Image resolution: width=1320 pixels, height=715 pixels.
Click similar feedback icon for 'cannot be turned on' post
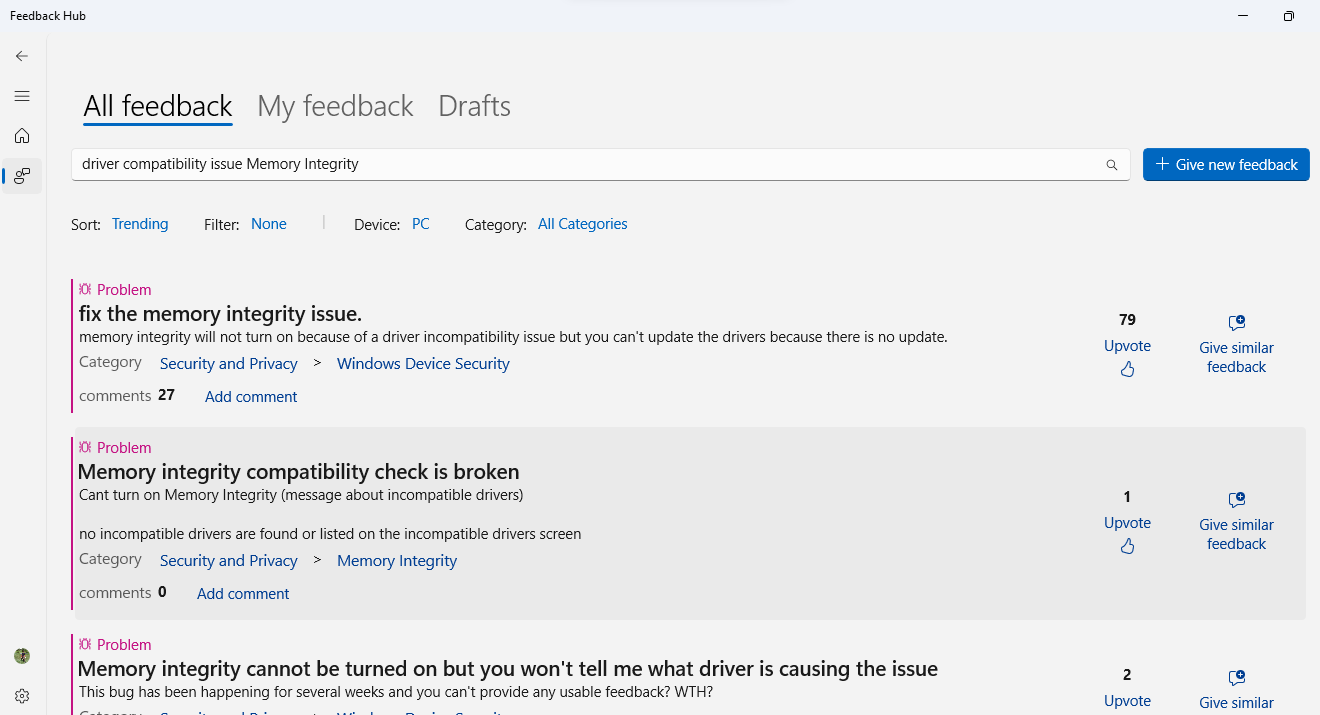(1236, 678)
